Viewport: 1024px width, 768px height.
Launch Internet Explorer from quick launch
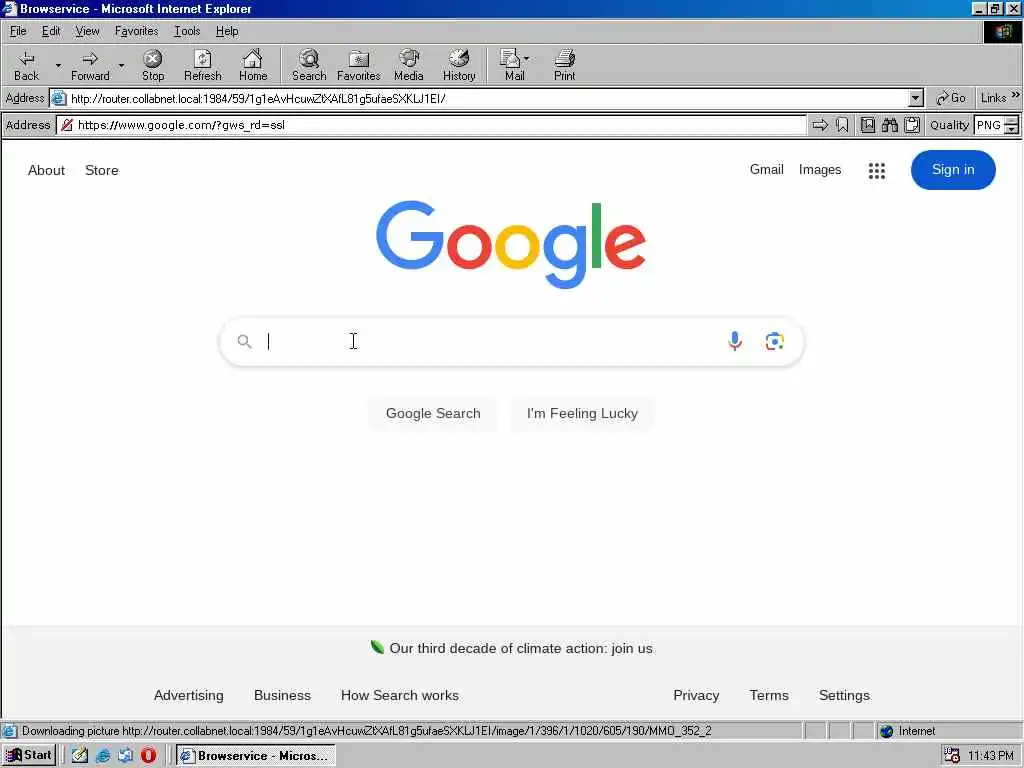point(103,755)
